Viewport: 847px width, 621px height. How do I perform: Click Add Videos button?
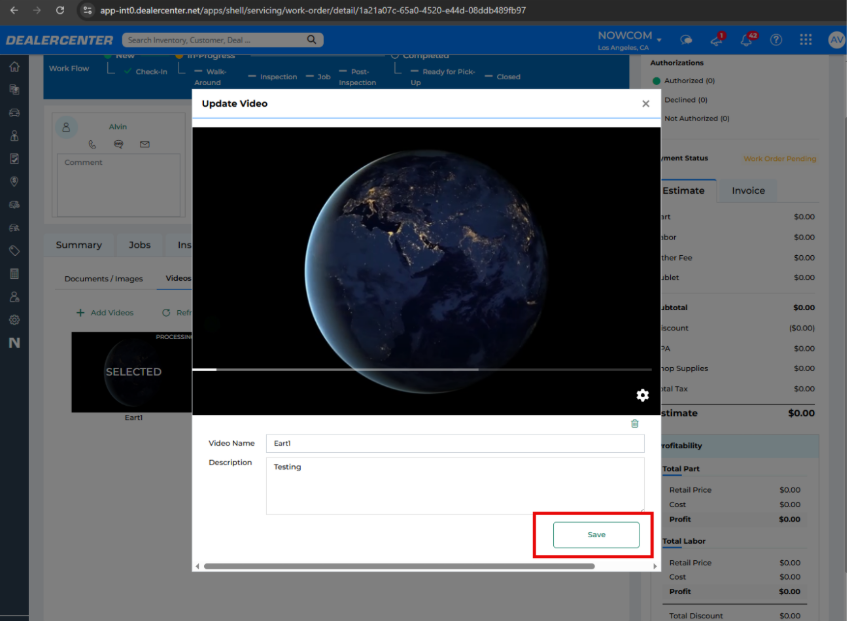point(105,313)
